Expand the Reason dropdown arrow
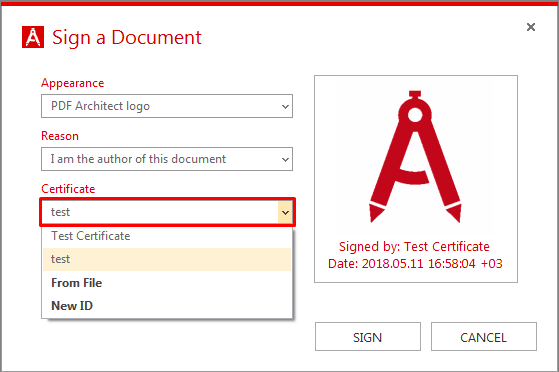The height and width of the screenshot is (372, 559). tap(285, 159)
